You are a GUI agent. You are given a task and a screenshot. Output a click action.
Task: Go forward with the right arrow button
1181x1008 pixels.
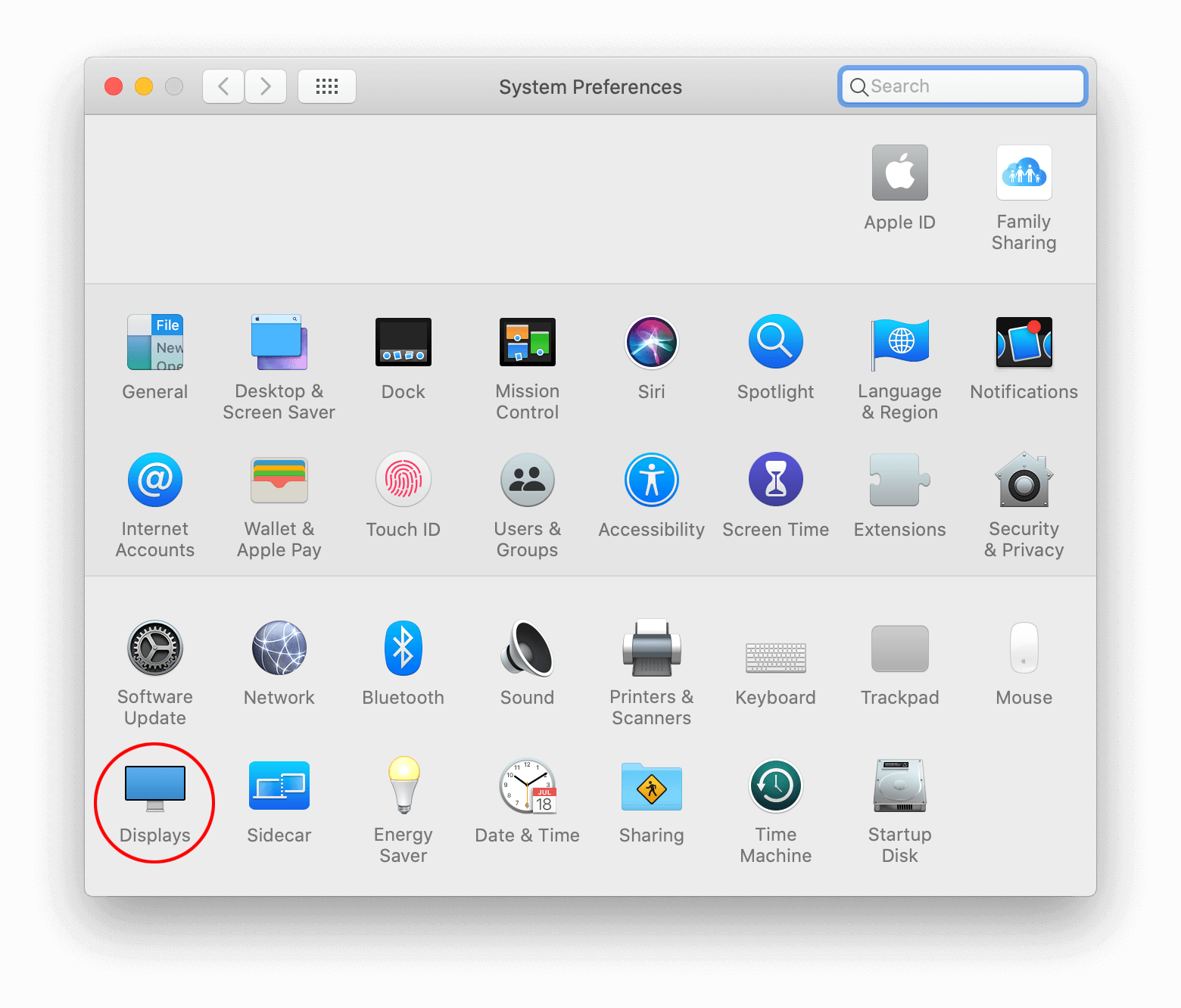[x=266, y=86]
